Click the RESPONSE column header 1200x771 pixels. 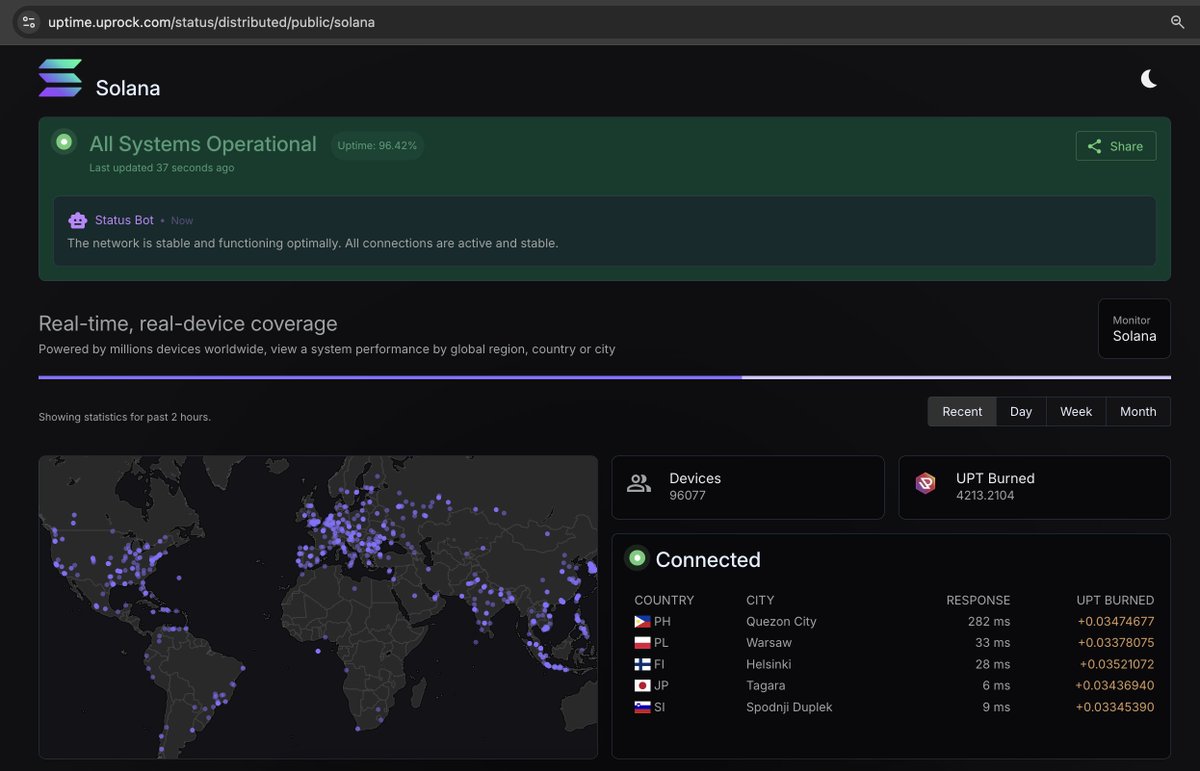[x=978, y=600]
